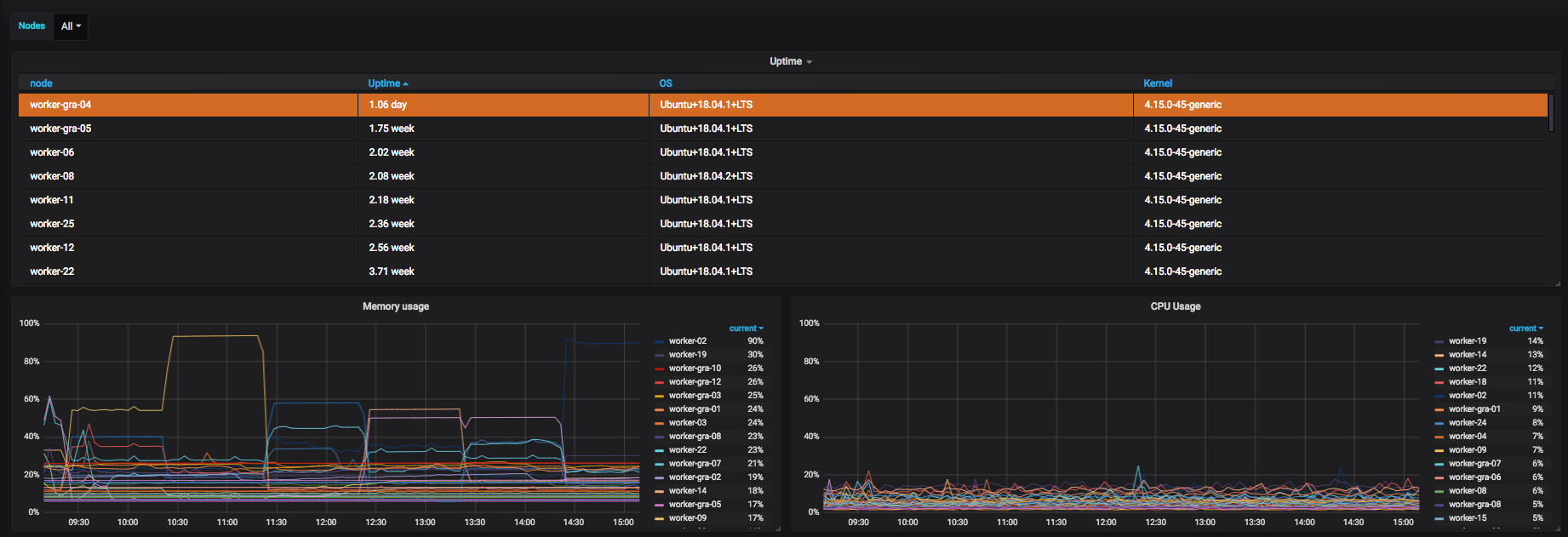Image resolution: width=1568 pixels, height=537 pixels.
Task: Toggle worker-gra-10 series in Memory legend
Action: [695, 368]
